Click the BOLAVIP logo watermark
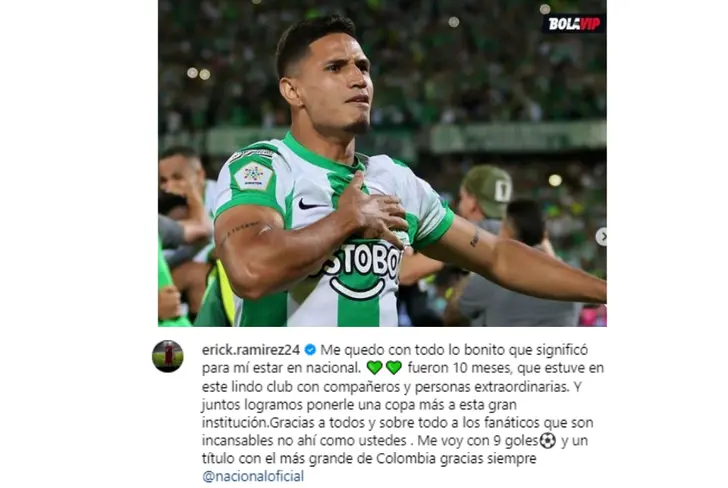This screenshot has width=728, height=488. pyautogui.click(x=574, y=24)
